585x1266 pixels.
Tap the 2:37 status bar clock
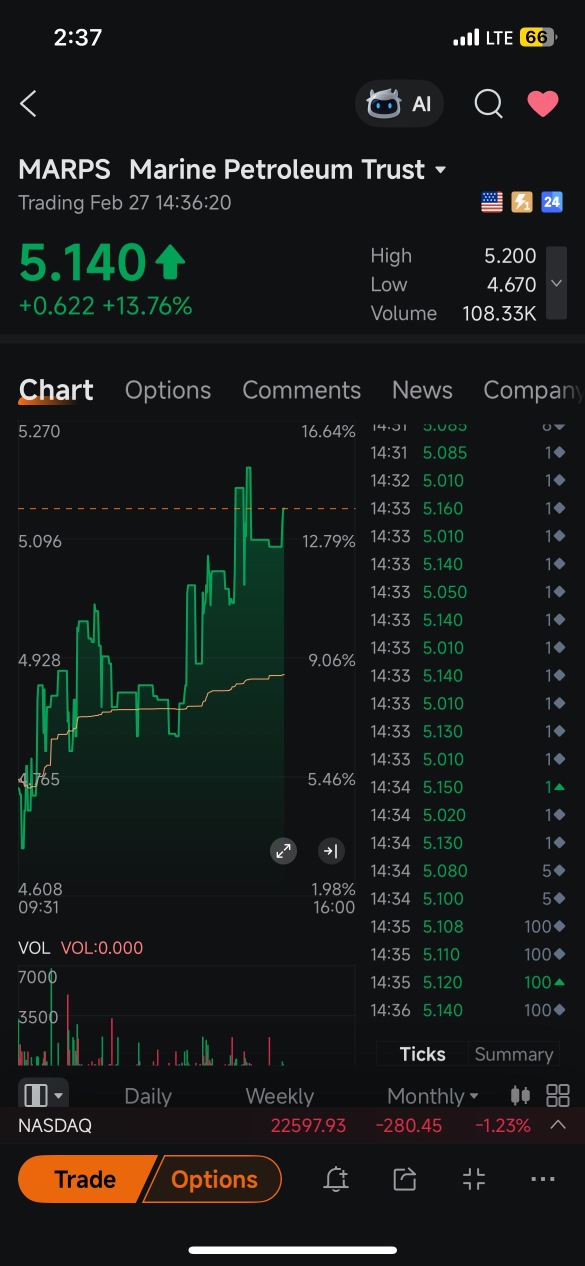tap(78, 38)
